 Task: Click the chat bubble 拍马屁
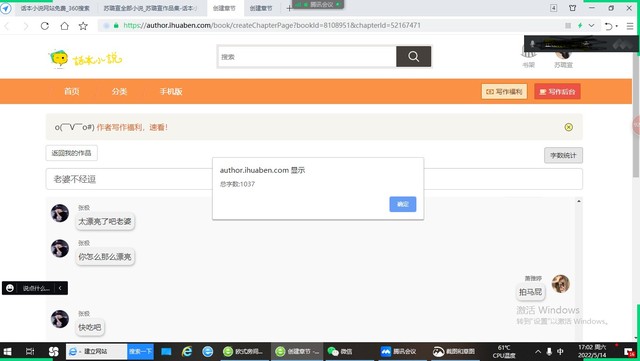(530, 292)
